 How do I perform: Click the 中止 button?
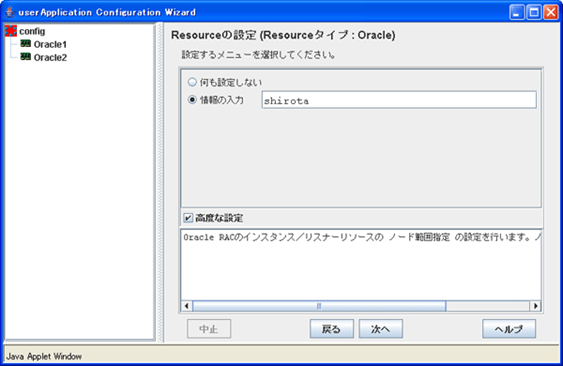pyautogui.click(x=209, y=329)
